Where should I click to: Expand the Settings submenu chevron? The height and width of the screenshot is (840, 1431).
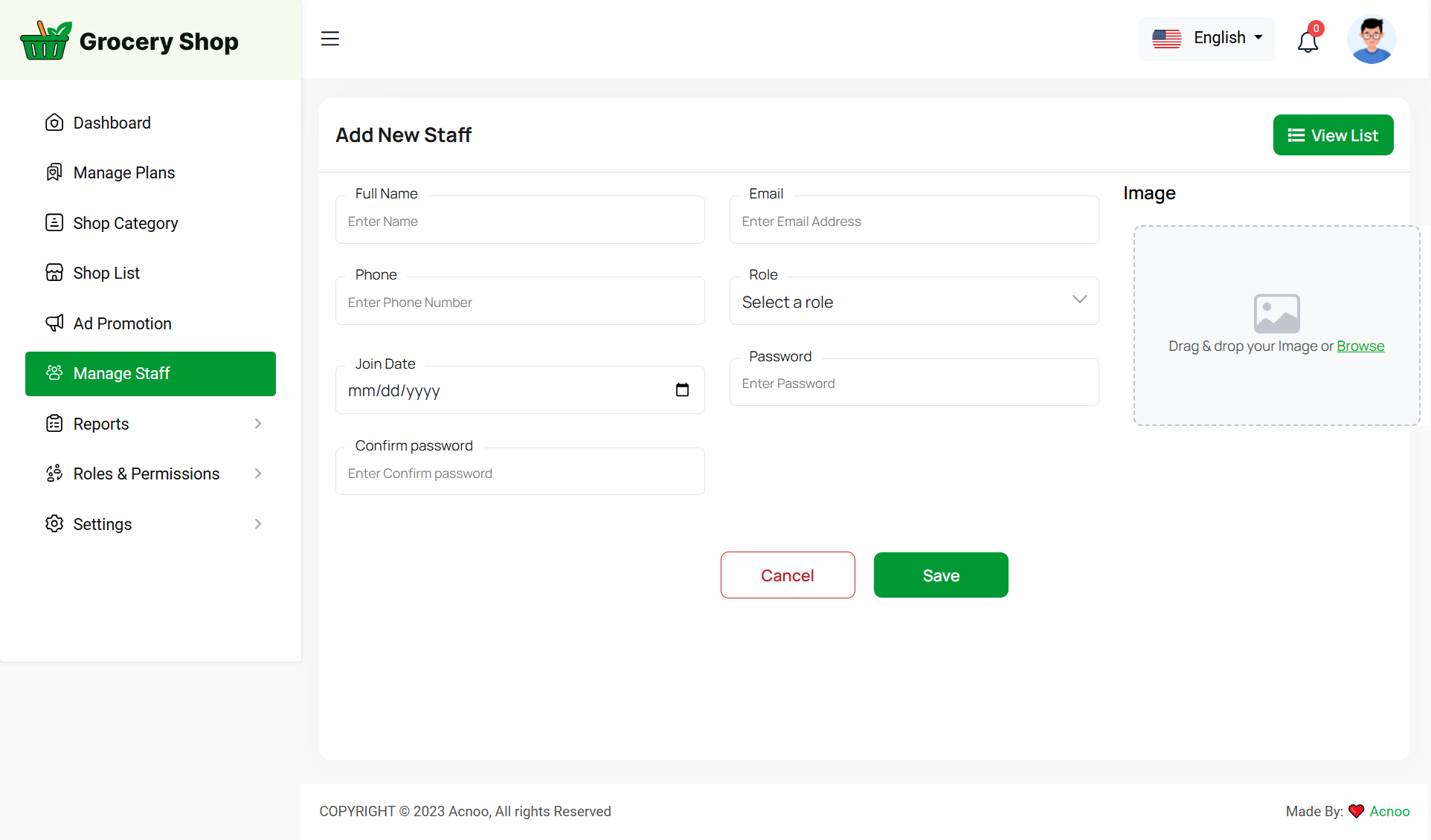pyautogui.click(x=258, y=524)
